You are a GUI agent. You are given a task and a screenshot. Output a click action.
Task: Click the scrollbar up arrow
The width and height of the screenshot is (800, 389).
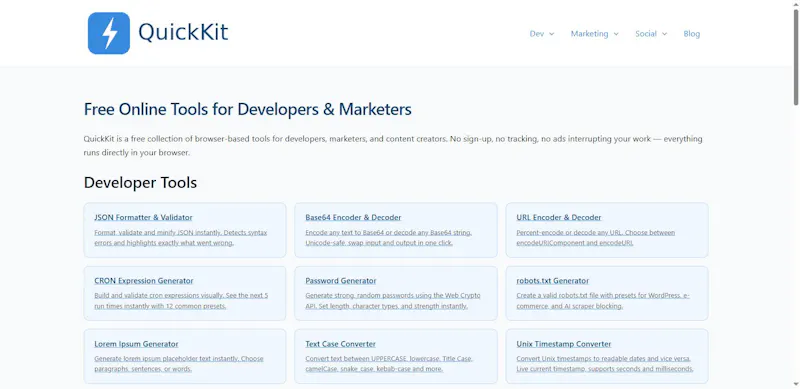pos(795,4)
